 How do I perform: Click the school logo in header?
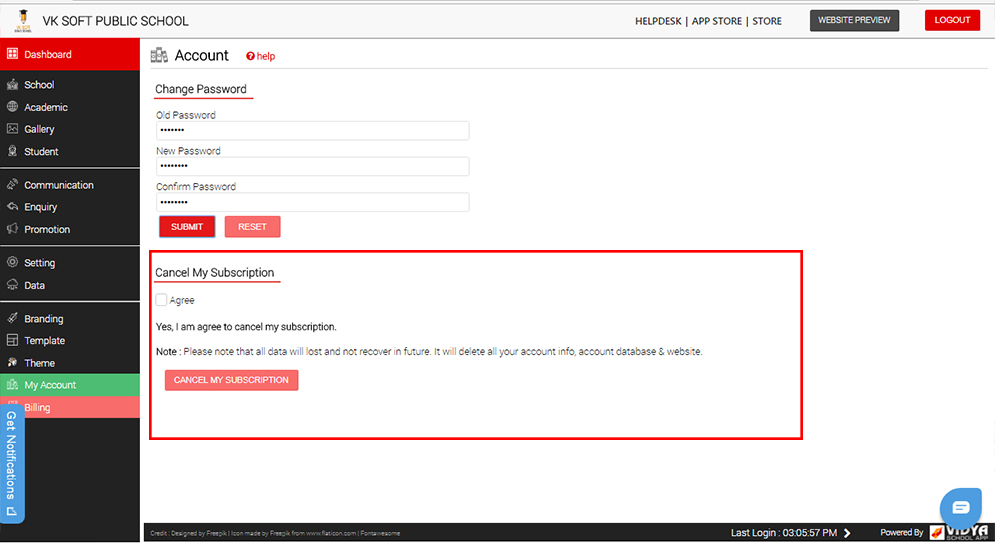click(x=23, y=21)
